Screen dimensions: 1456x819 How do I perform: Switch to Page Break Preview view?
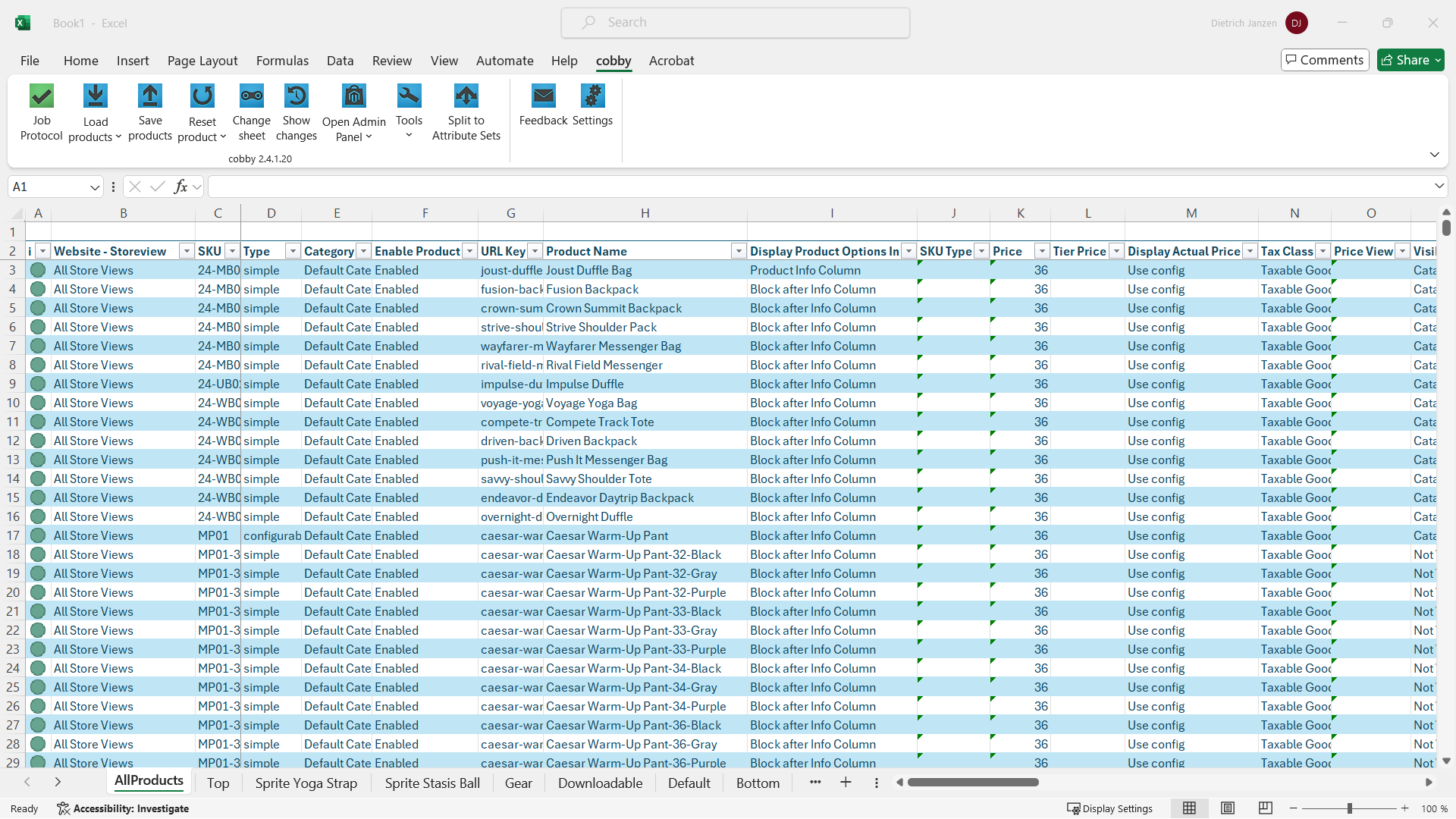[1265, 808]
